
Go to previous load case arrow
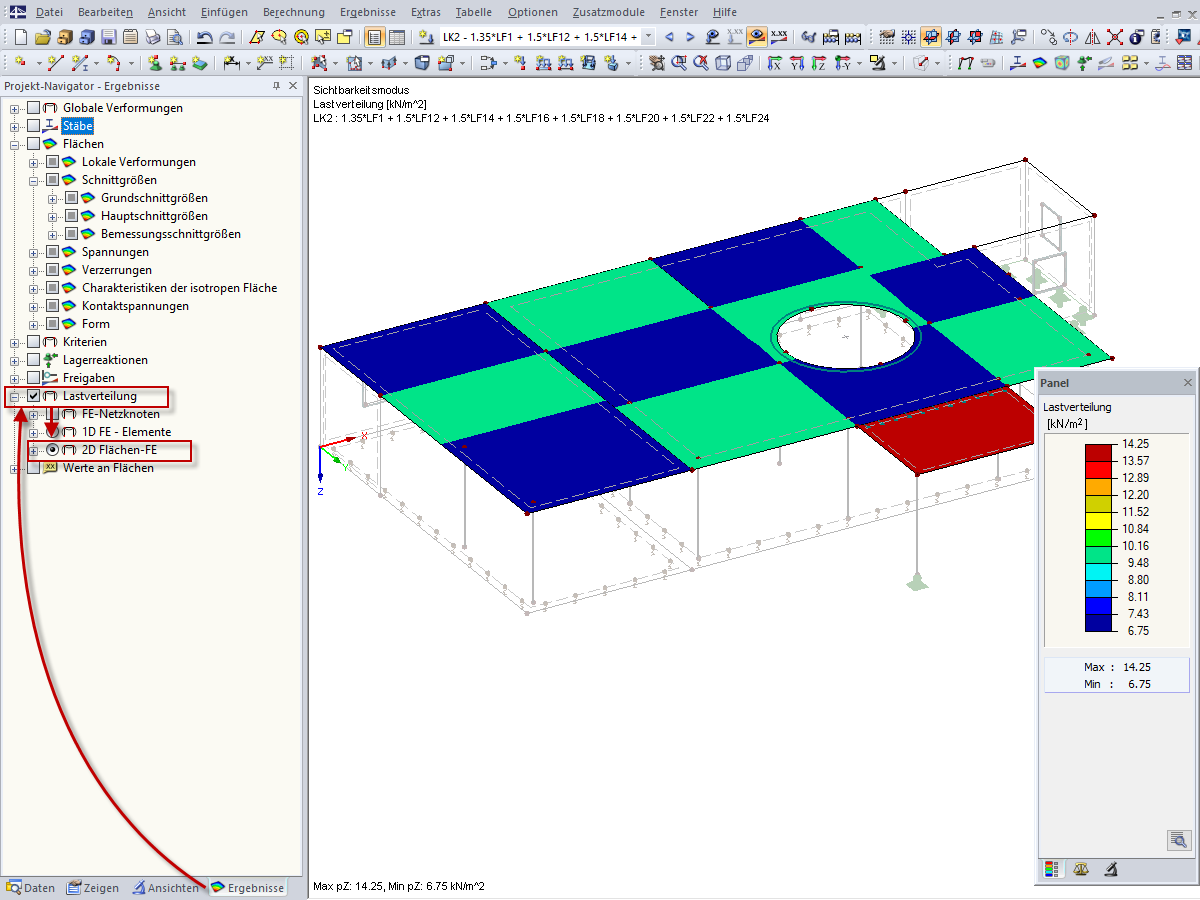669,37
